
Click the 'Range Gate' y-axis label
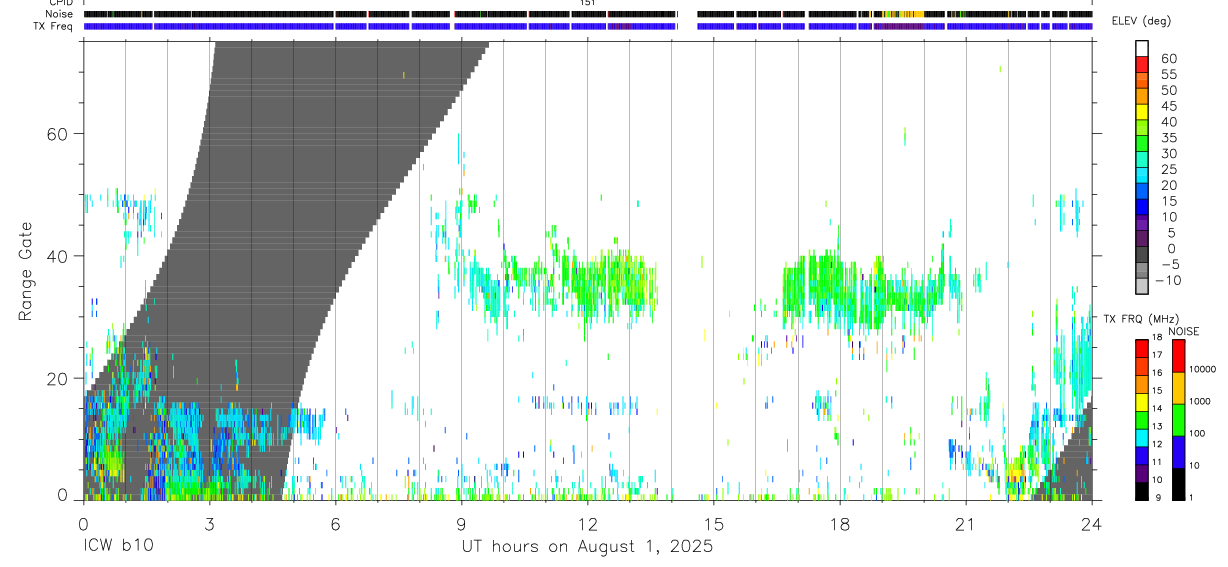(28, 270)
